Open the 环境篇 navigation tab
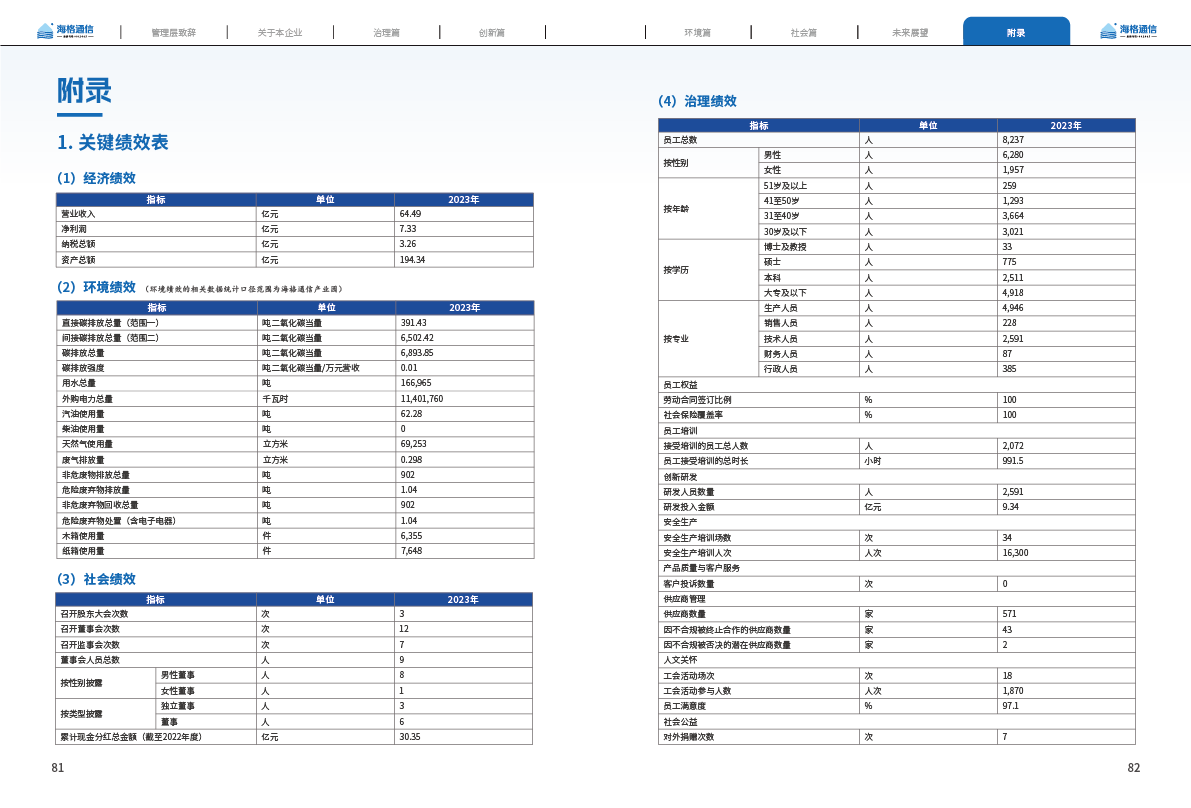Screen dimensions: 1191x808 pos(697,33)
